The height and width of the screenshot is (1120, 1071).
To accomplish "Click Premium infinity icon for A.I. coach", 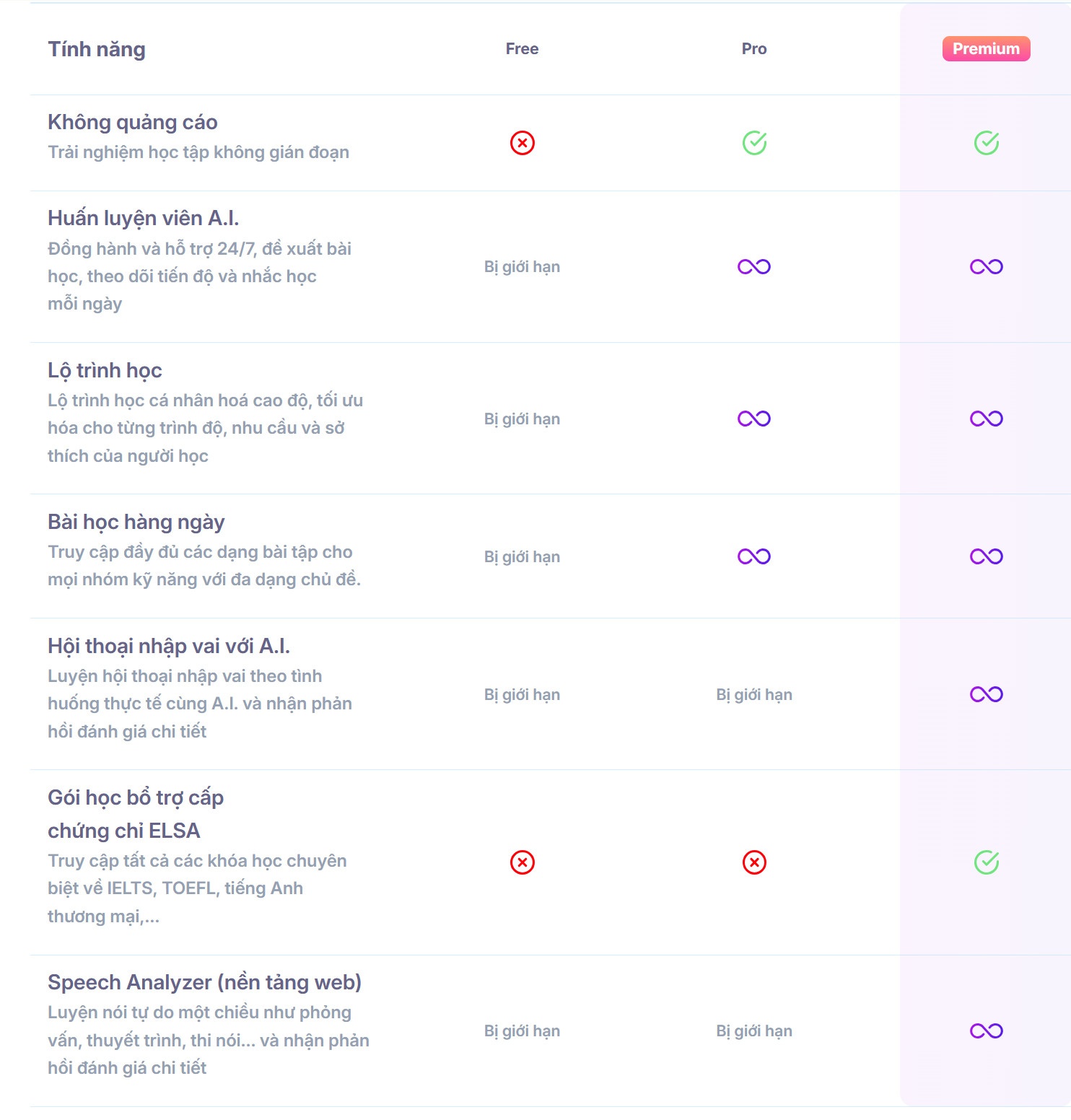I will (986, 267).
